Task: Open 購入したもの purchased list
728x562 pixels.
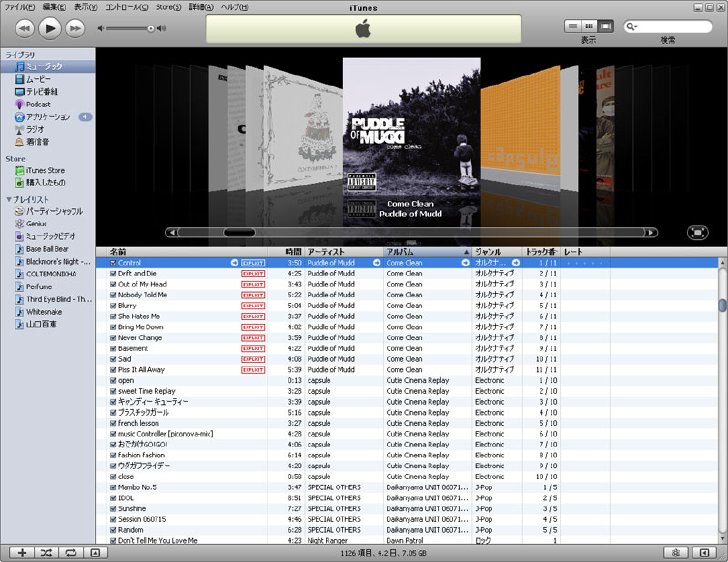Action: tap(48, 183)
